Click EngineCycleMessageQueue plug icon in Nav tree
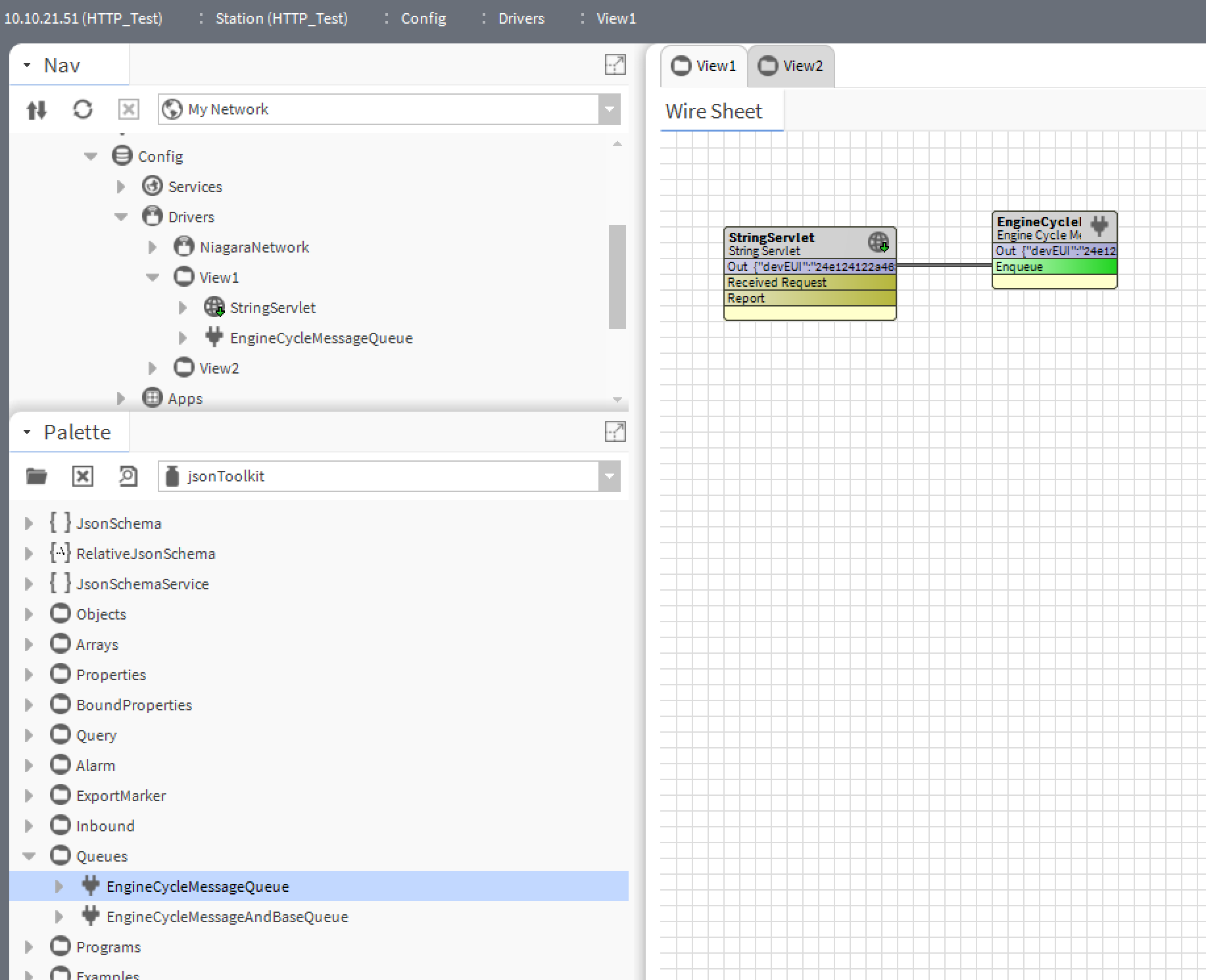1206x980 pixels. pyautogui.click(x=214, y=337)
